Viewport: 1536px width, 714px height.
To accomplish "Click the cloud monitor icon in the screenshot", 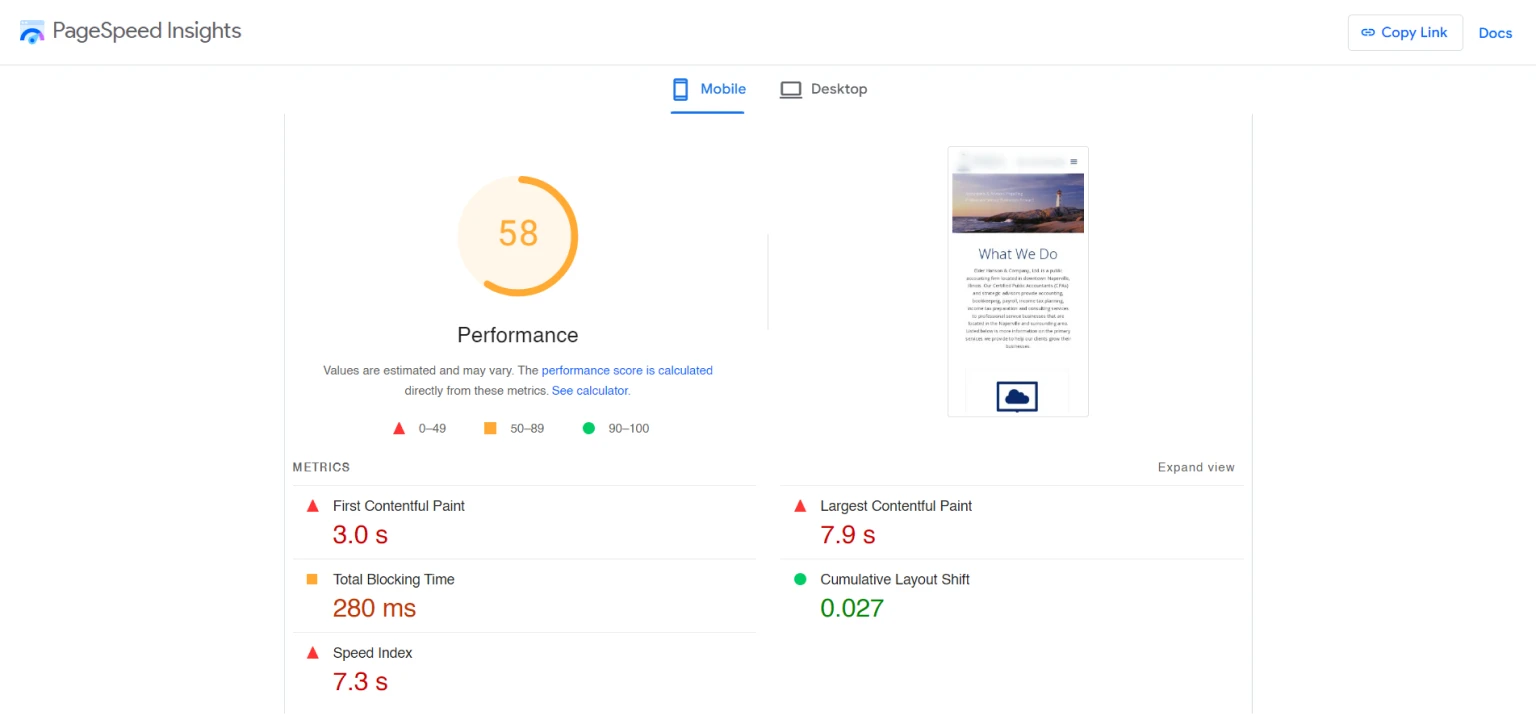I will tap(1017, 397).
